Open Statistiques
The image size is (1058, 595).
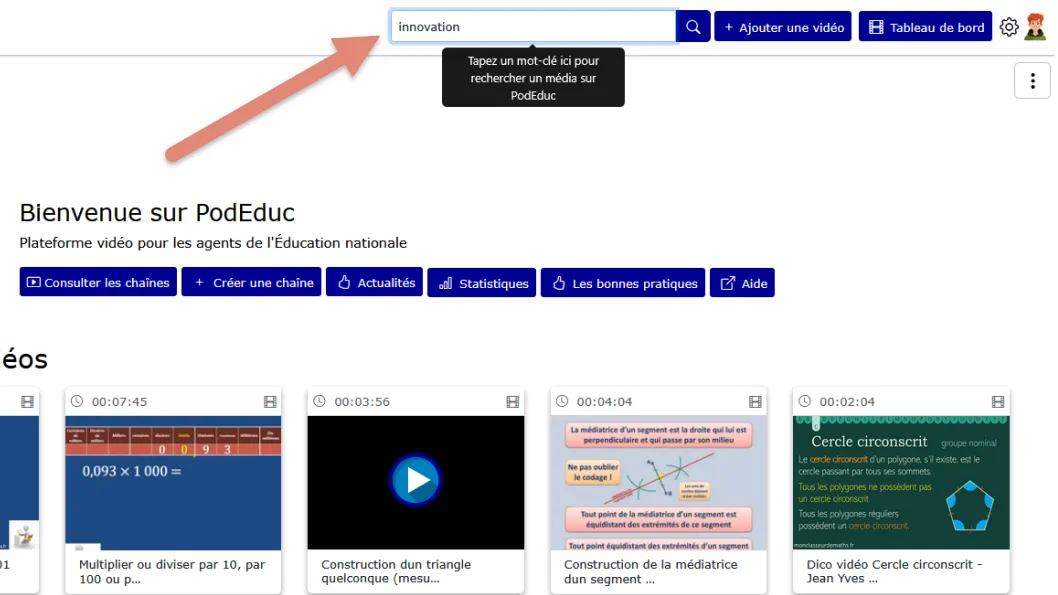tap(482, 283)
